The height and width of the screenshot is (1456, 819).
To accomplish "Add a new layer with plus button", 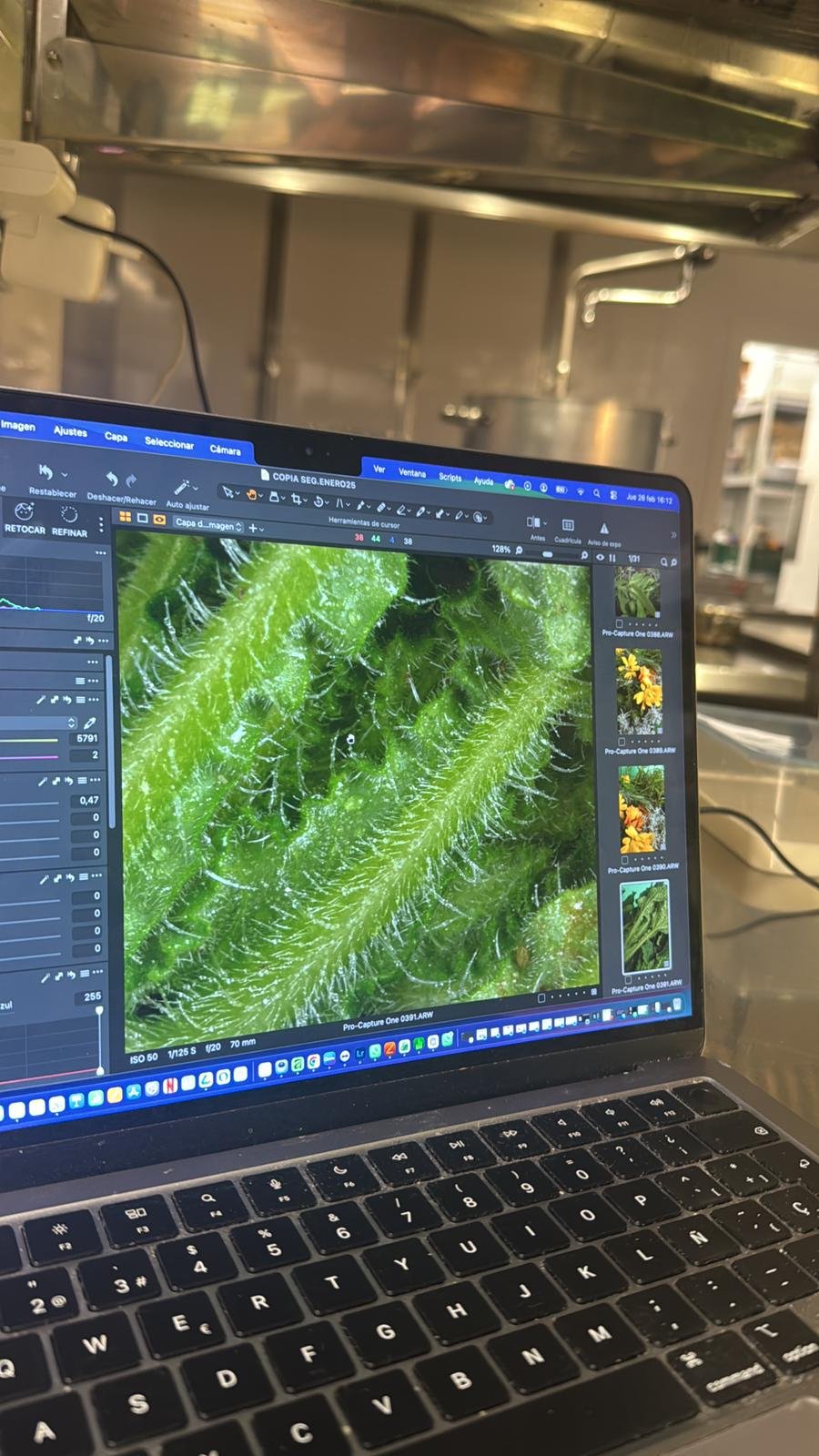I will coord(253,528).
